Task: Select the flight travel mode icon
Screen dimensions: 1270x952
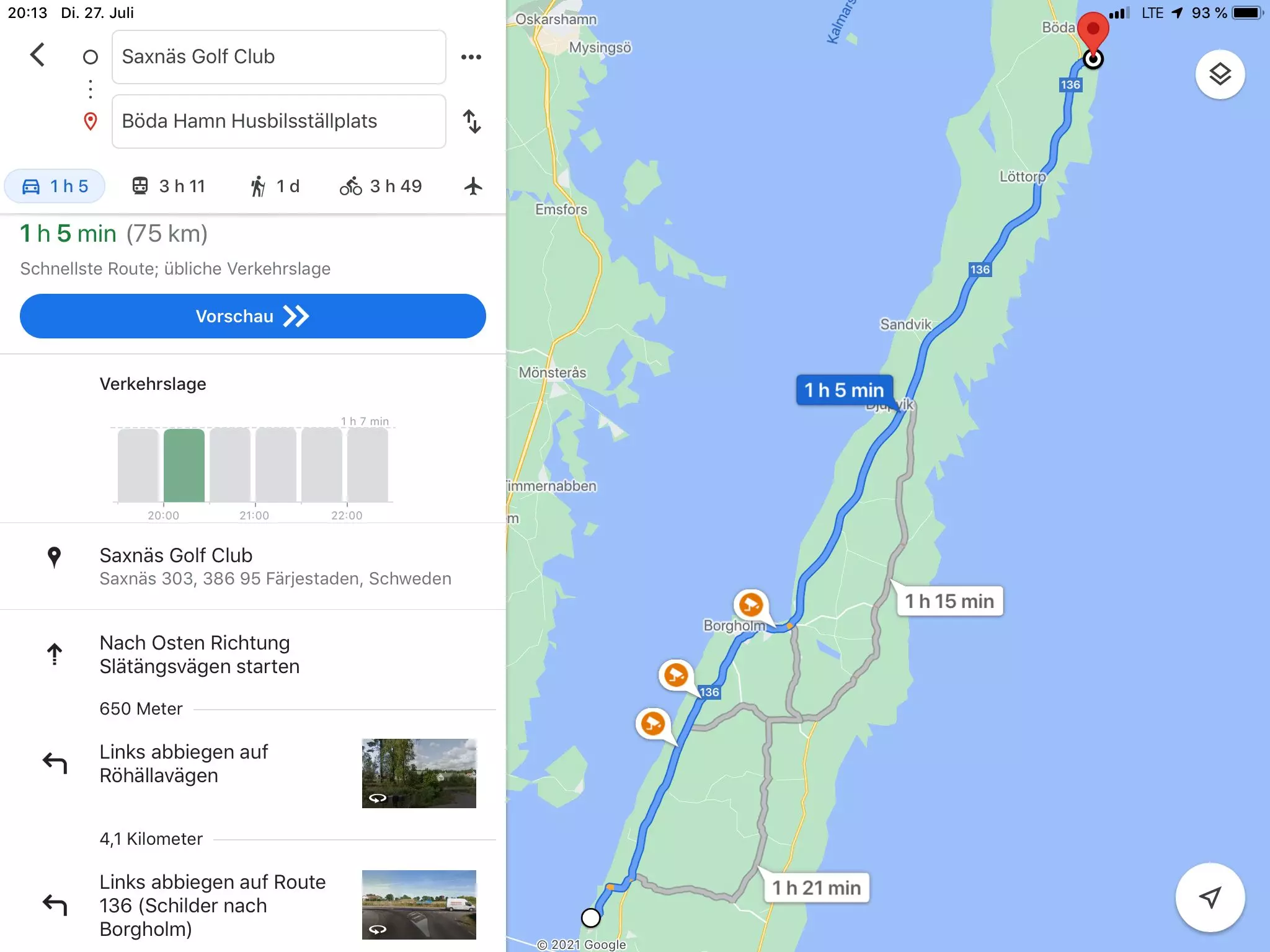Action: pos(473,186)
